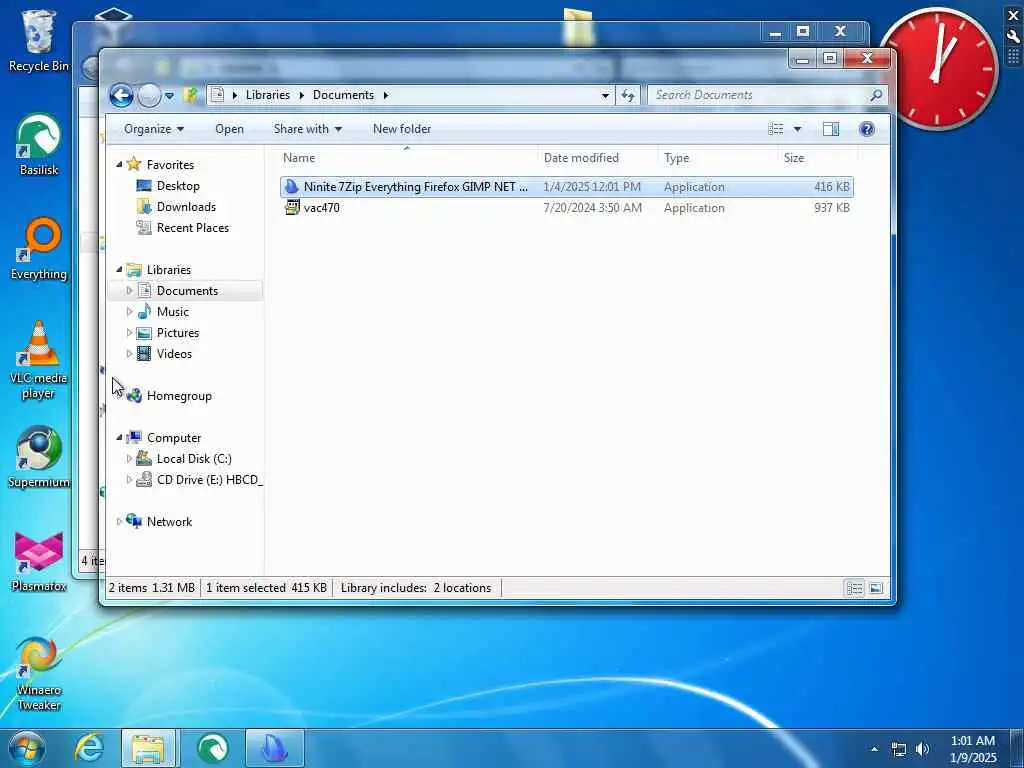
Task: Create a New folder
Action: click(402, 129)
